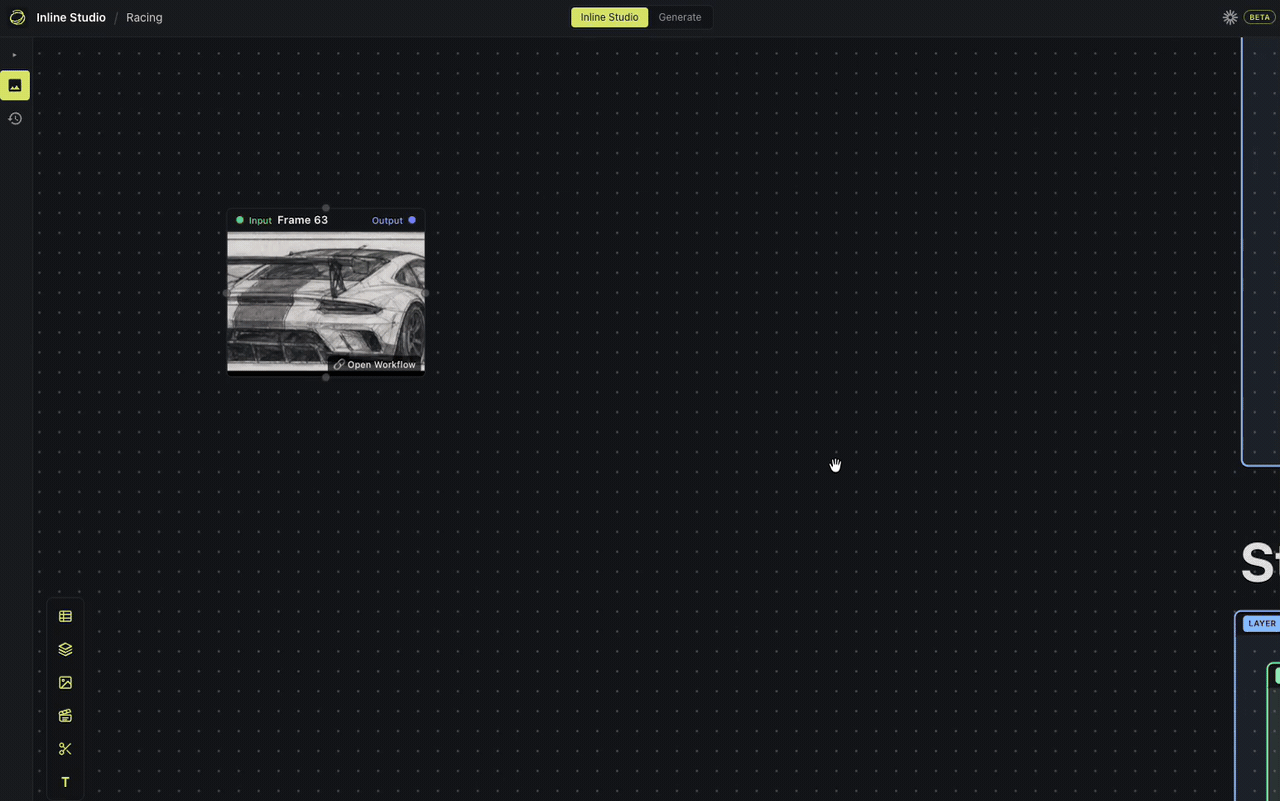The width and height of the screenshot is (1280, 801).
Task: Click the Inline Studio title text
Action: click(71, 17)
